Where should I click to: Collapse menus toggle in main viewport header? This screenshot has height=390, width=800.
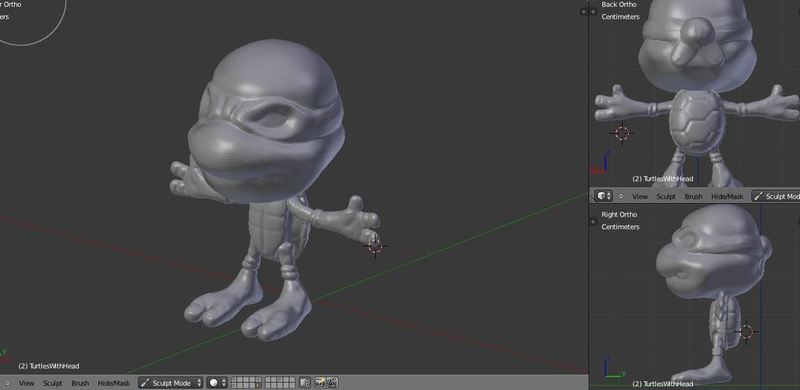(7, 383)
